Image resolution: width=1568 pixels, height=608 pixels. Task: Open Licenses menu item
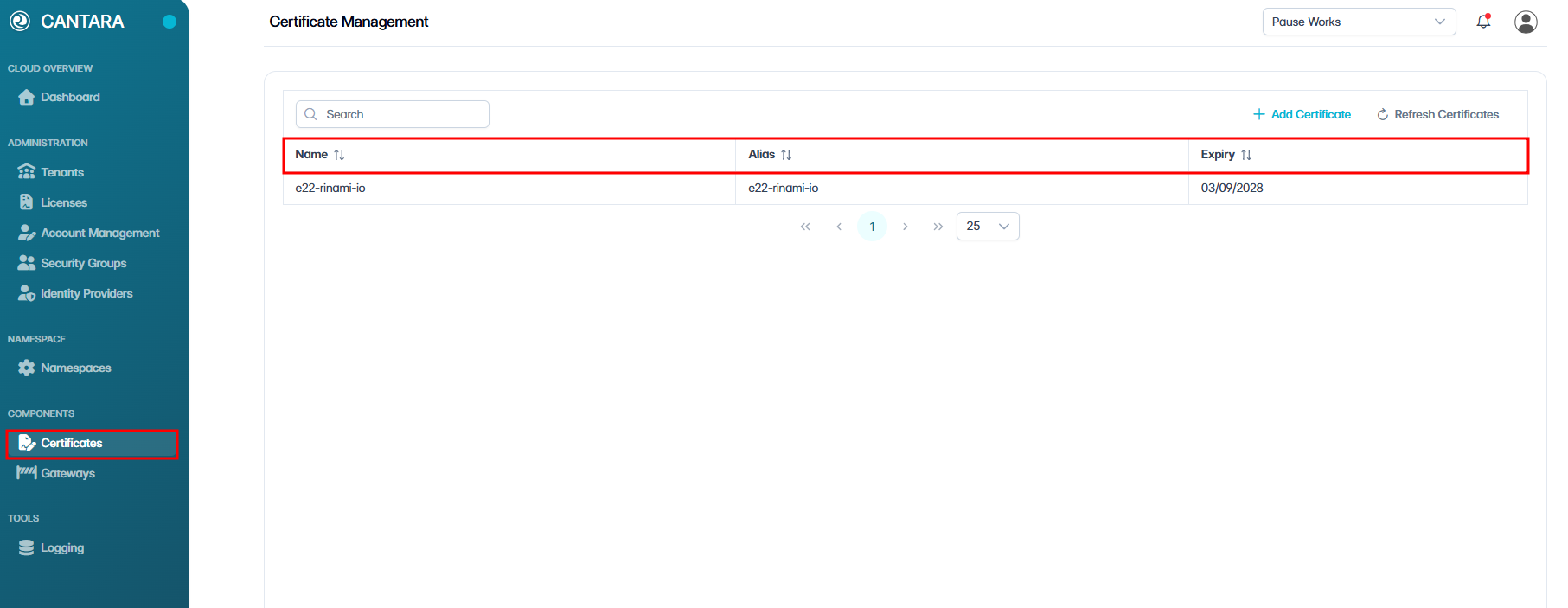click(x=64, y=202)
